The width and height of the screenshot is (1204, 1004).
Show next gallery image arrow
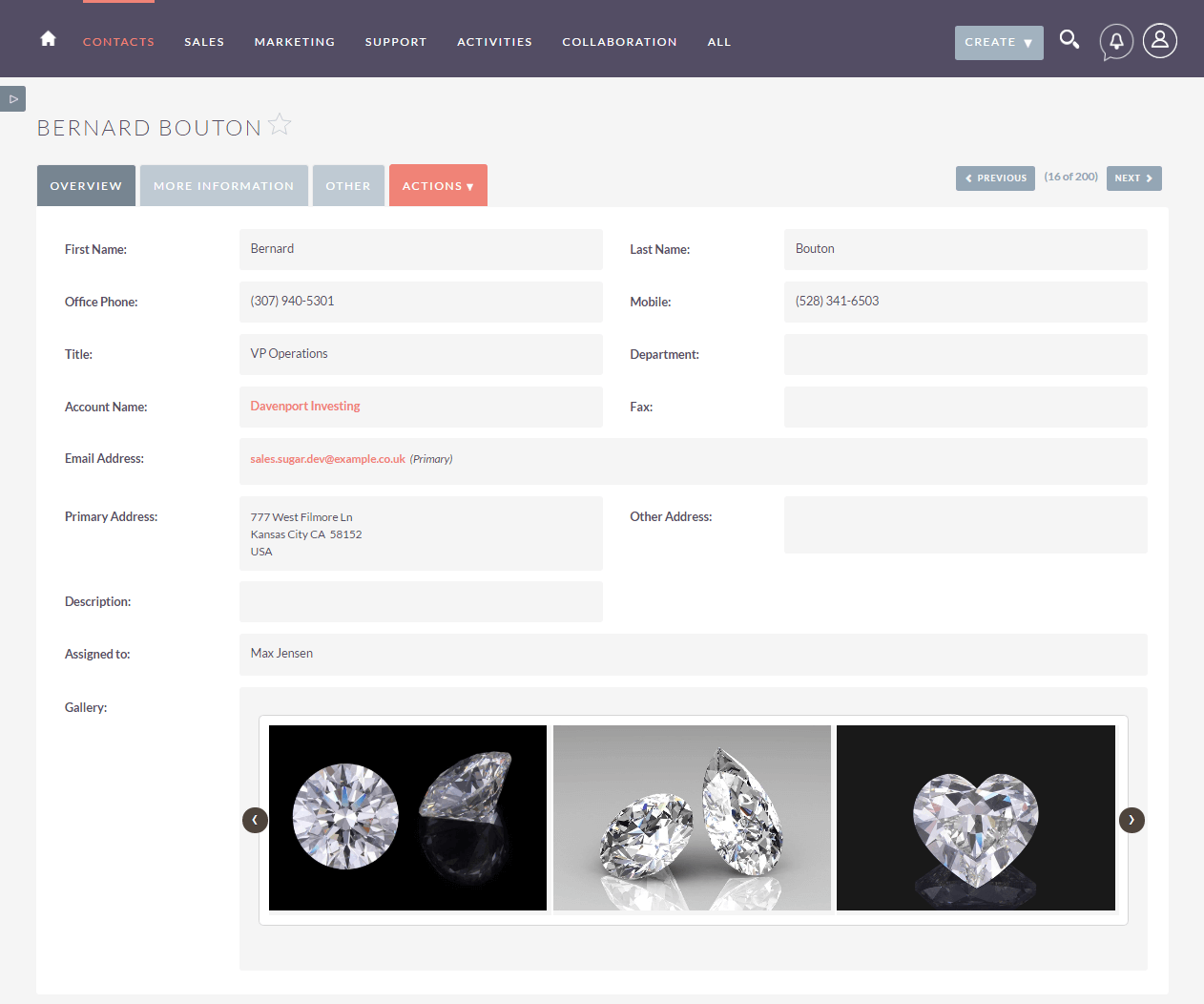point(1131,820)
